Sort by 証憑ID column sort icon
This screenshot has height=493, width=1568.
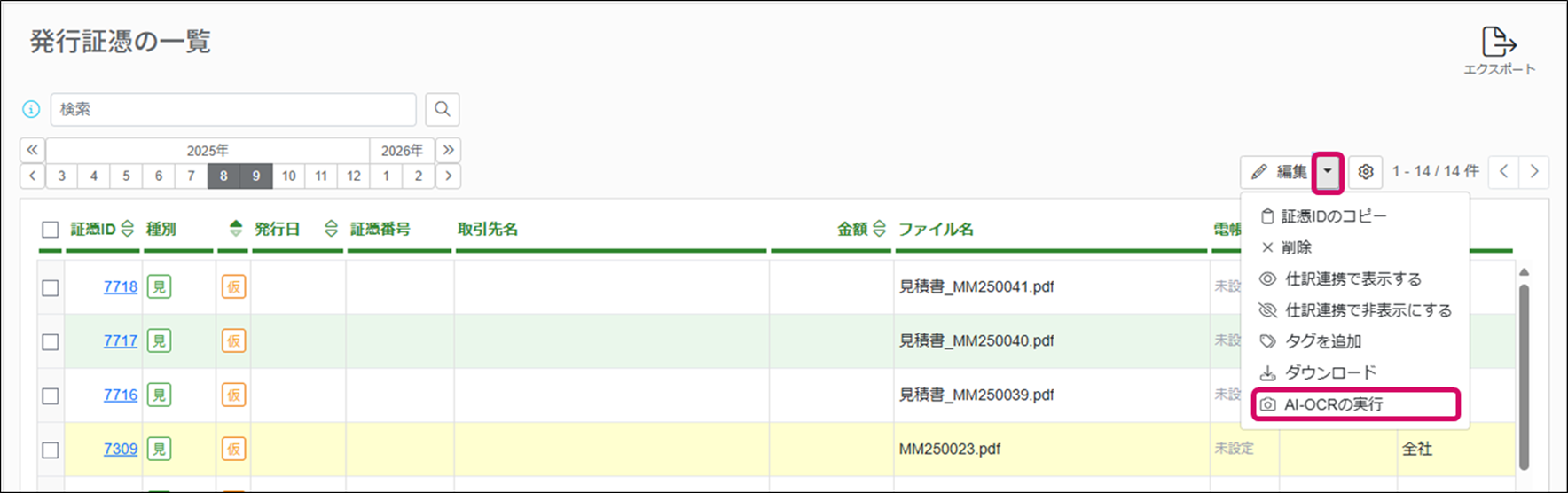point(128,229)
